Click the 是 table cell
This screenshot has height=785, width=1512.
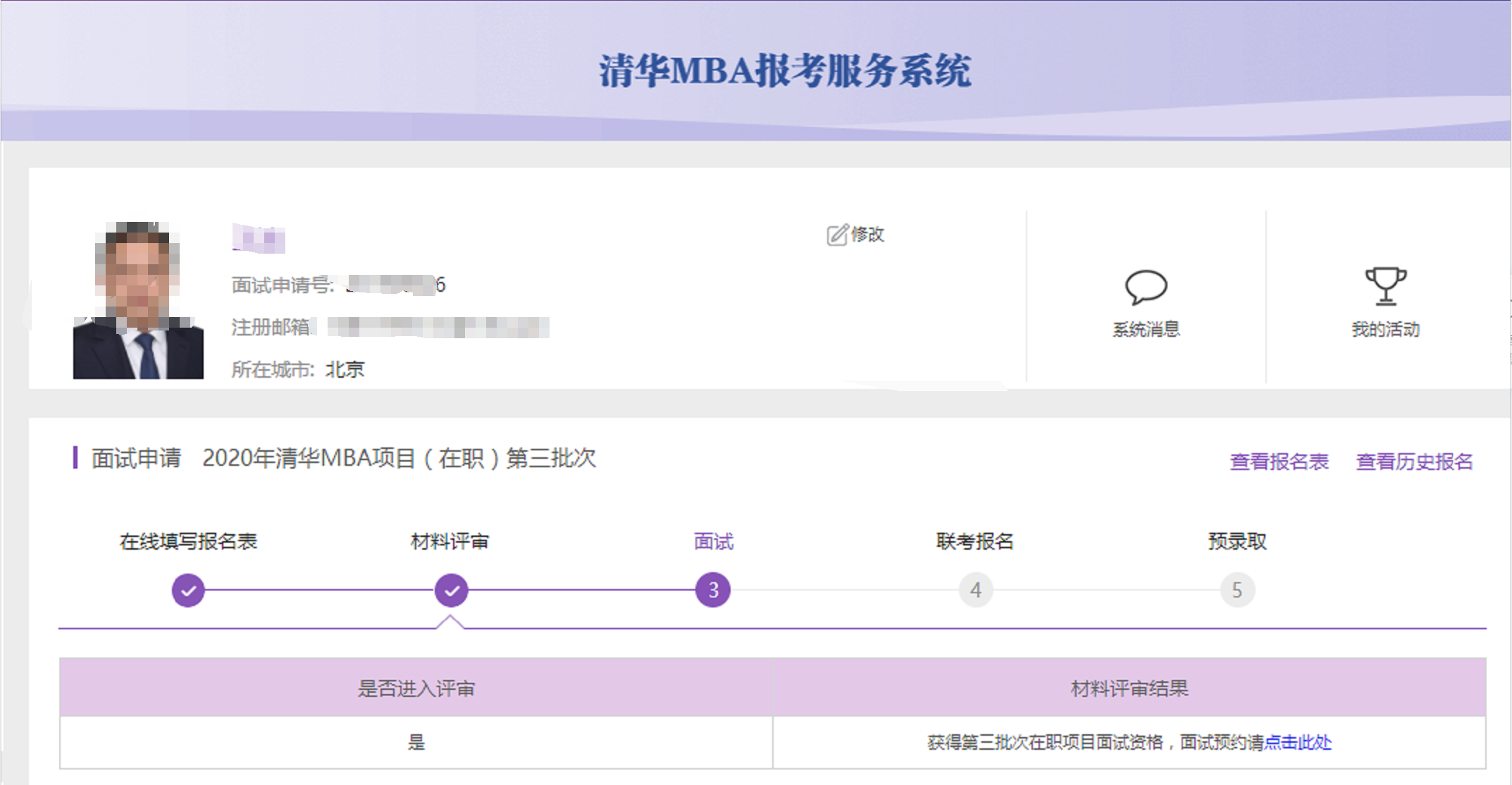coord(416,742)
